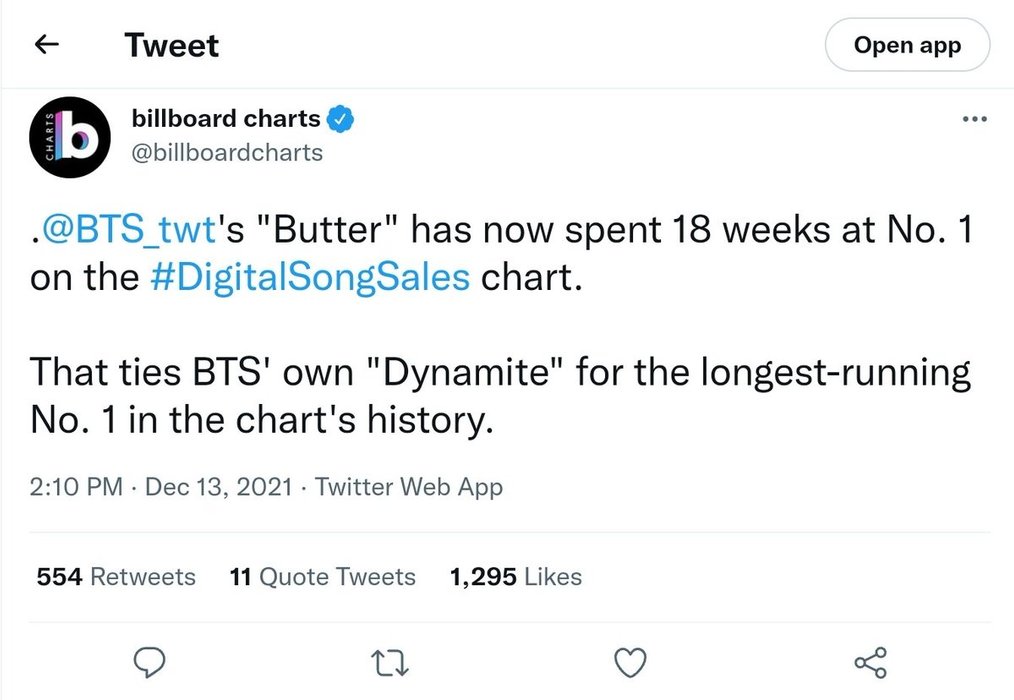
Task: Click the billboard charts profile avatar
Action: tap(67, 136)
